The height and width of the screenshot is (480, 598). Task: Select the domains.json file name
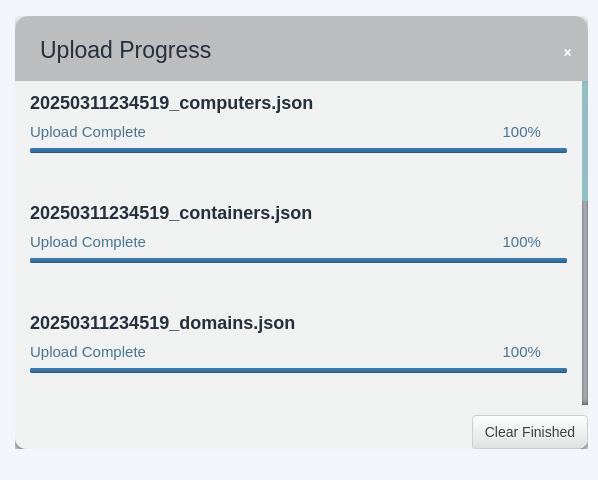[162, 323]
